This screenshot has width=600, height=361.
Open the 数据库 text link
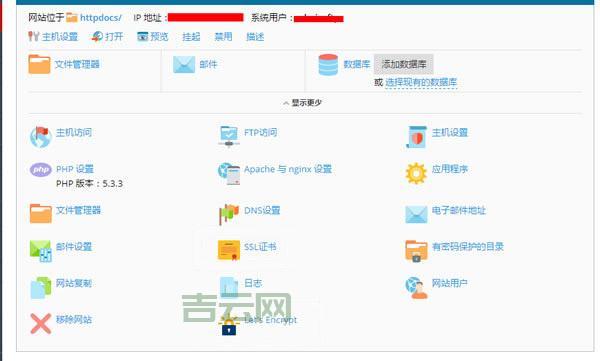(357, 64)
